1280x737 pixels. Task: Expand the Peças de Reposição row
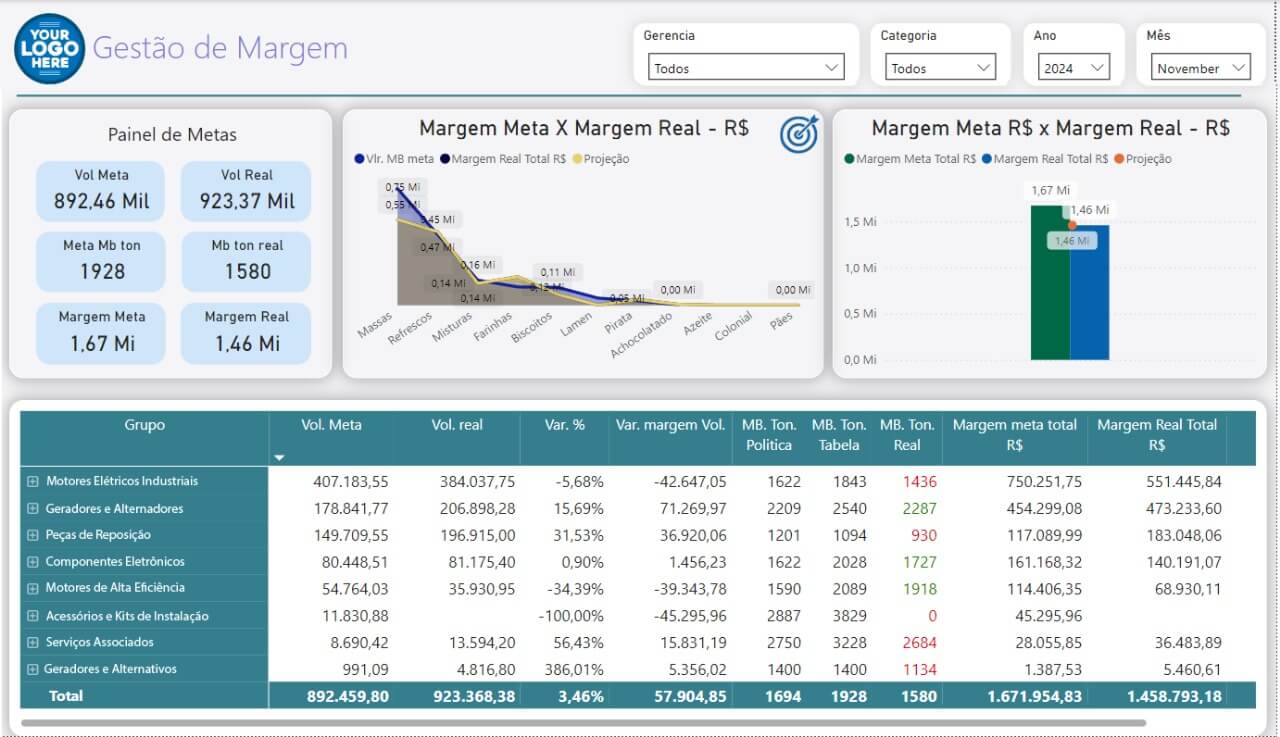coord(33,535)
